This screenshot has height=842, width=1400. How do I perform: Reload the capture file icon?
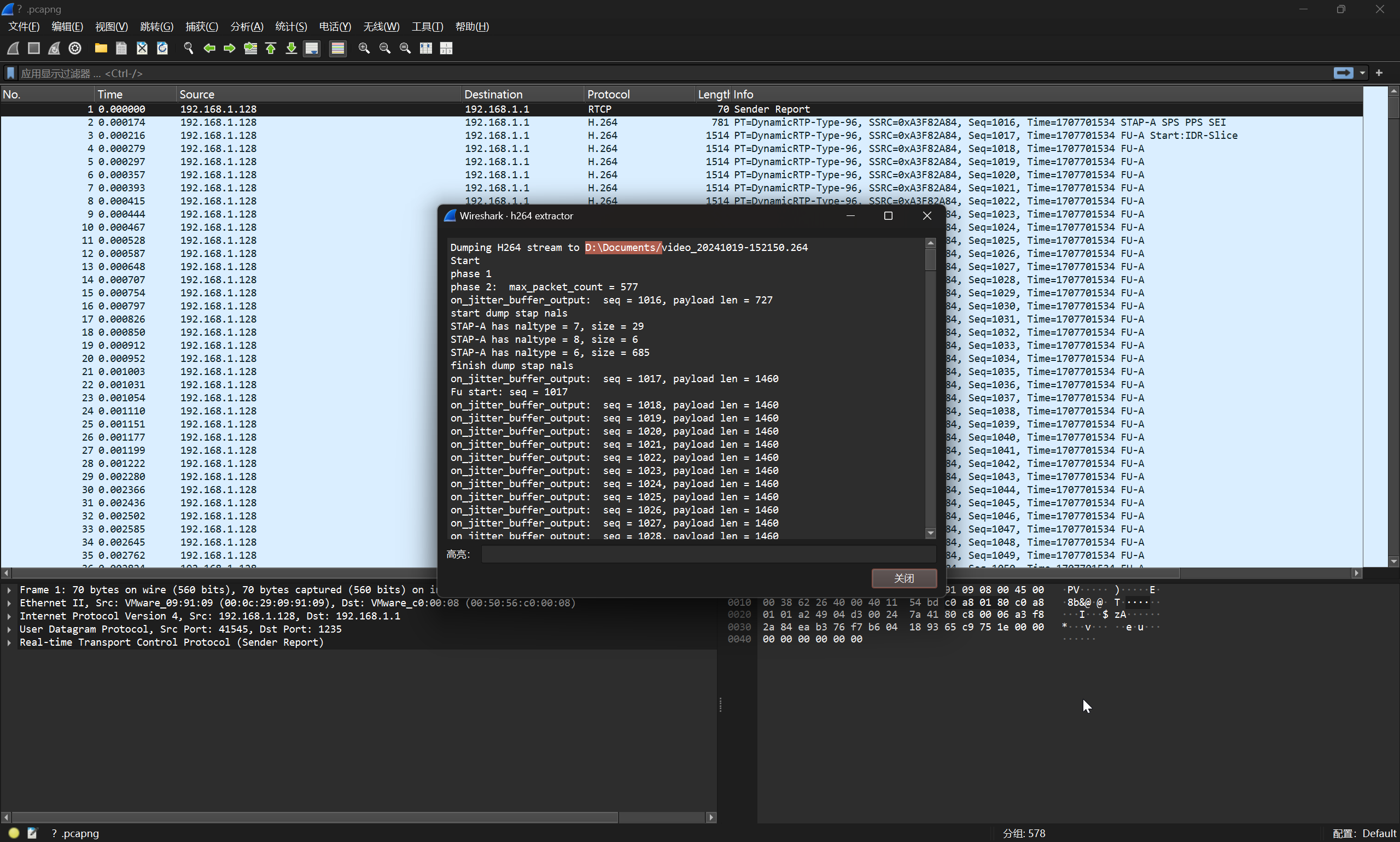point(162,48)
